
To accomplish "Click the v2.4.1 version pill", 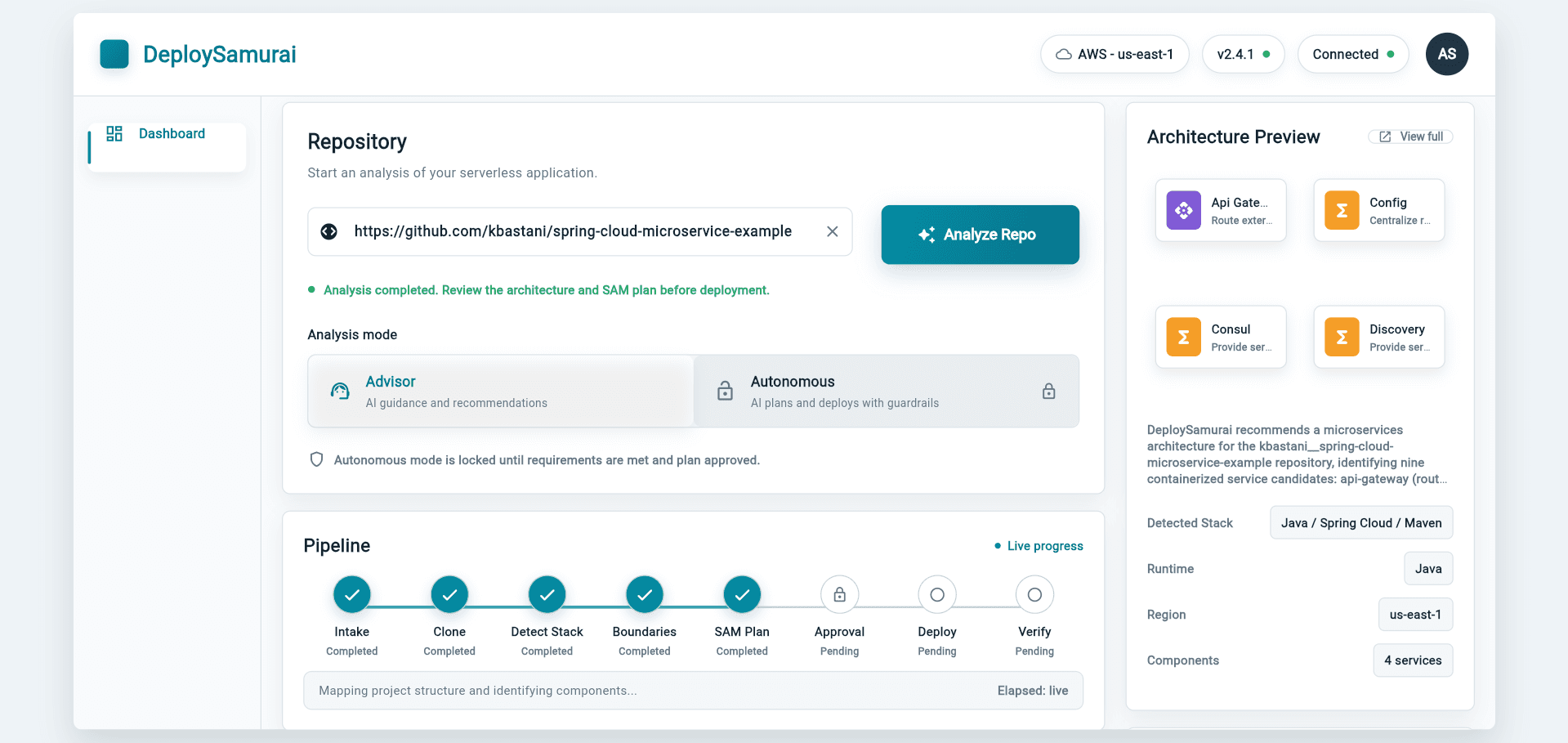I will coord(1243,54).
